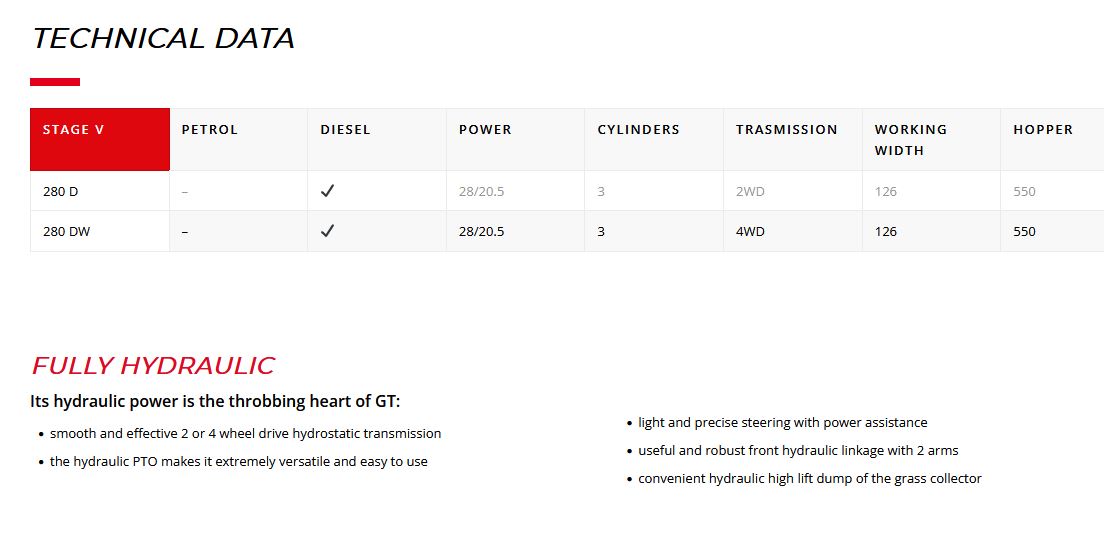Image resolution: width=1104 pixels, height=554 pixels.
Task: Select the HOPPER column header
Action: [1043, 130]
